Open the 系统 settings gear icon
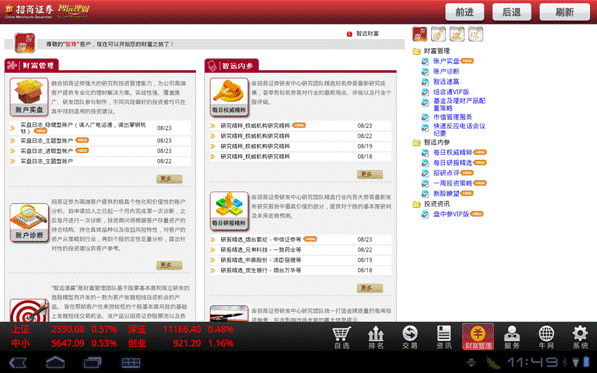597x373 pixels. click(x=580, y=337)
